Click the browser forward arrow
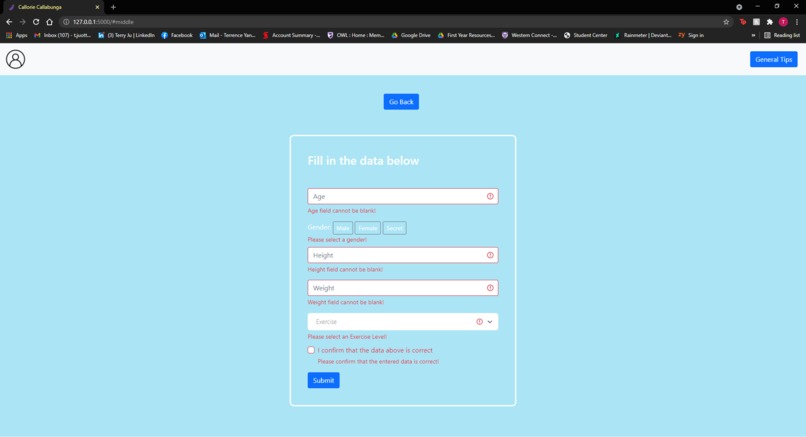This screenshot has width=806, height=437. [23, 22]
